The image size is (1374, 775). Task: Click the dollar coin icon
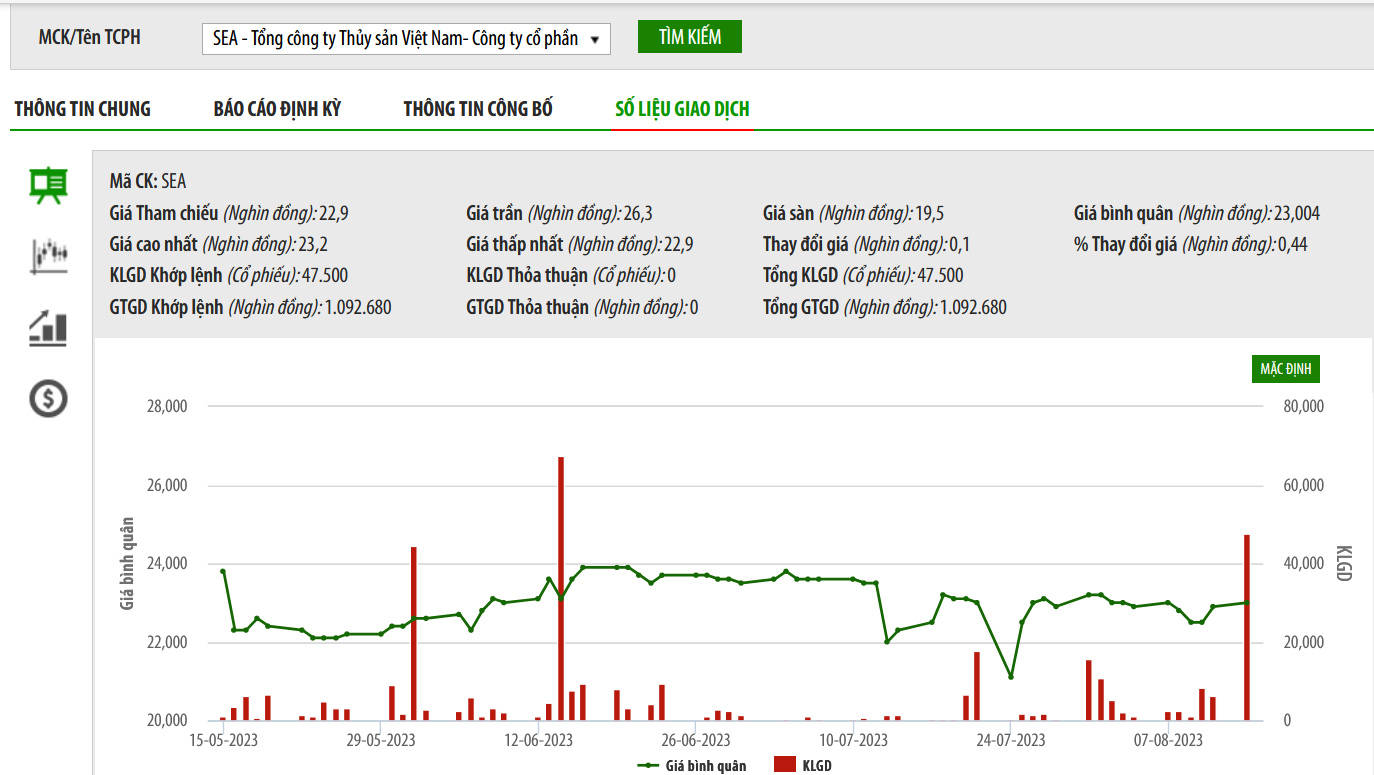click(48, 399)
